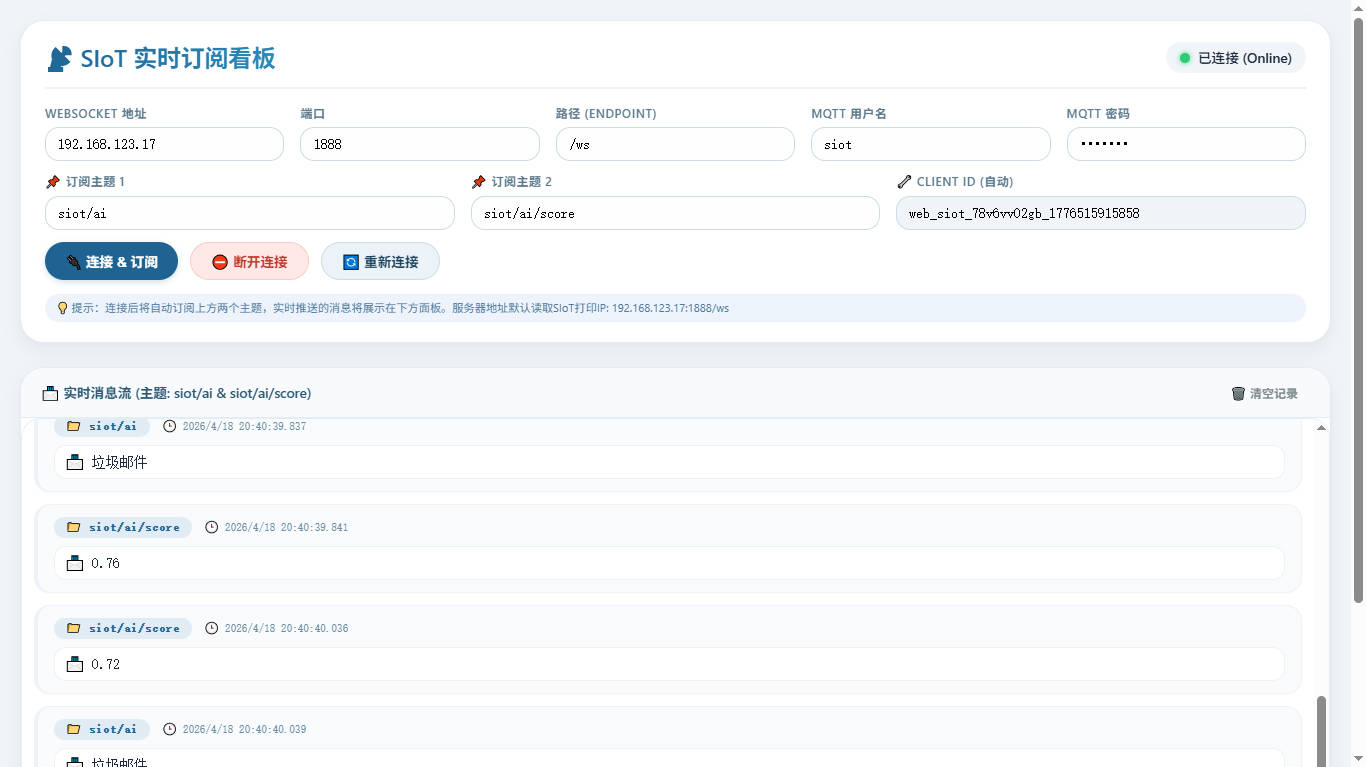Click the folder icon in the siot/ai tag at 20:40:39.837

73,426
